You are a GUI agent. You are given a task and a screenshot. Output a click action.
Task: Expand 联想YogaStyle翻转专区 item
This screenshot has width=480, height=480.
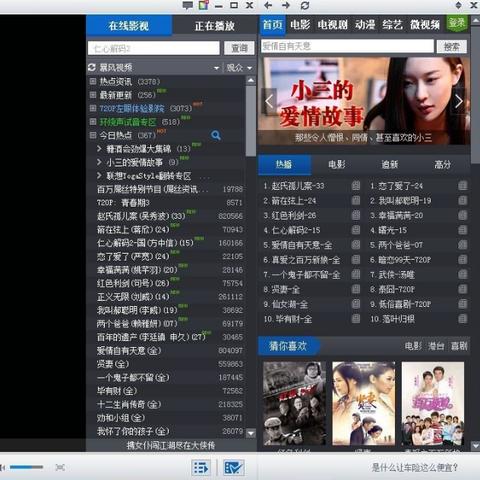(99, 176)
